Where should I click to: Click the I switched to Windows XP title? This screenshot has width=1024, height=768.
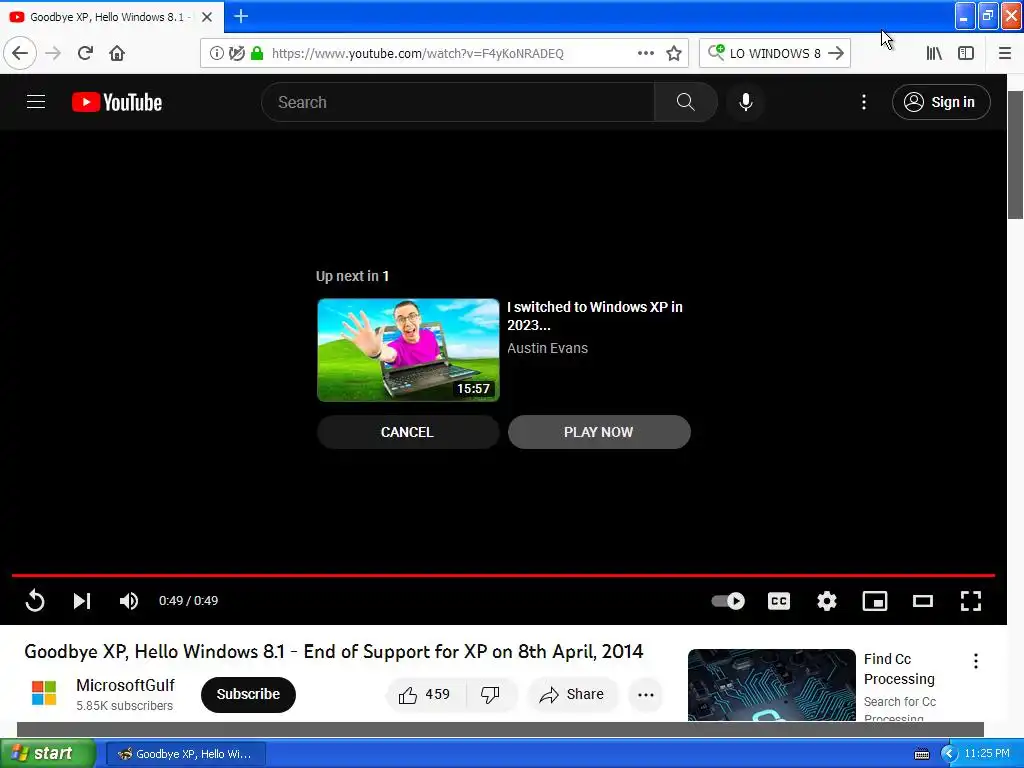[x=594, y=316]
